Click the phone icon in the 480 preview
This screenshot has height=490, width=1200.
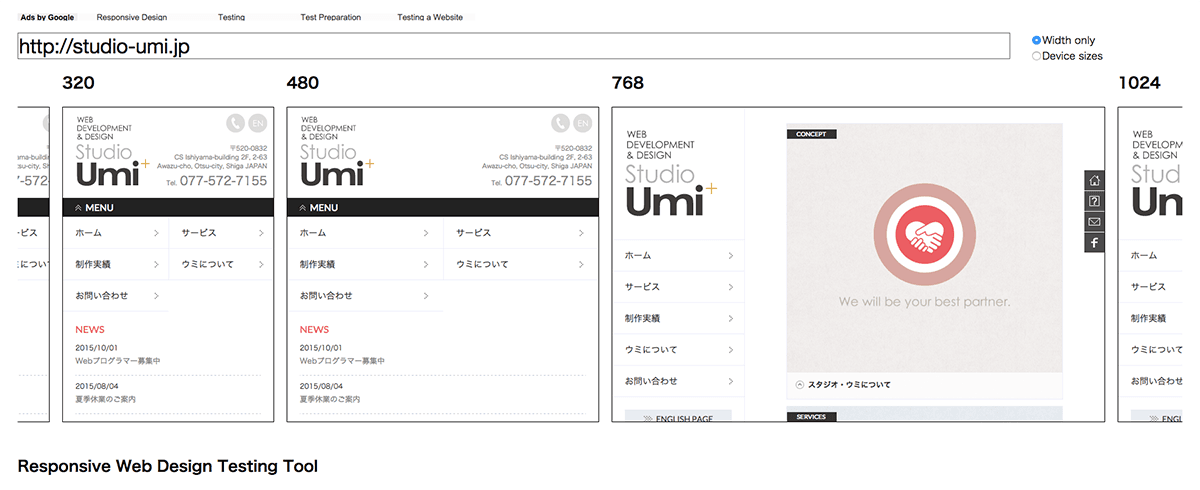[560, 124]
